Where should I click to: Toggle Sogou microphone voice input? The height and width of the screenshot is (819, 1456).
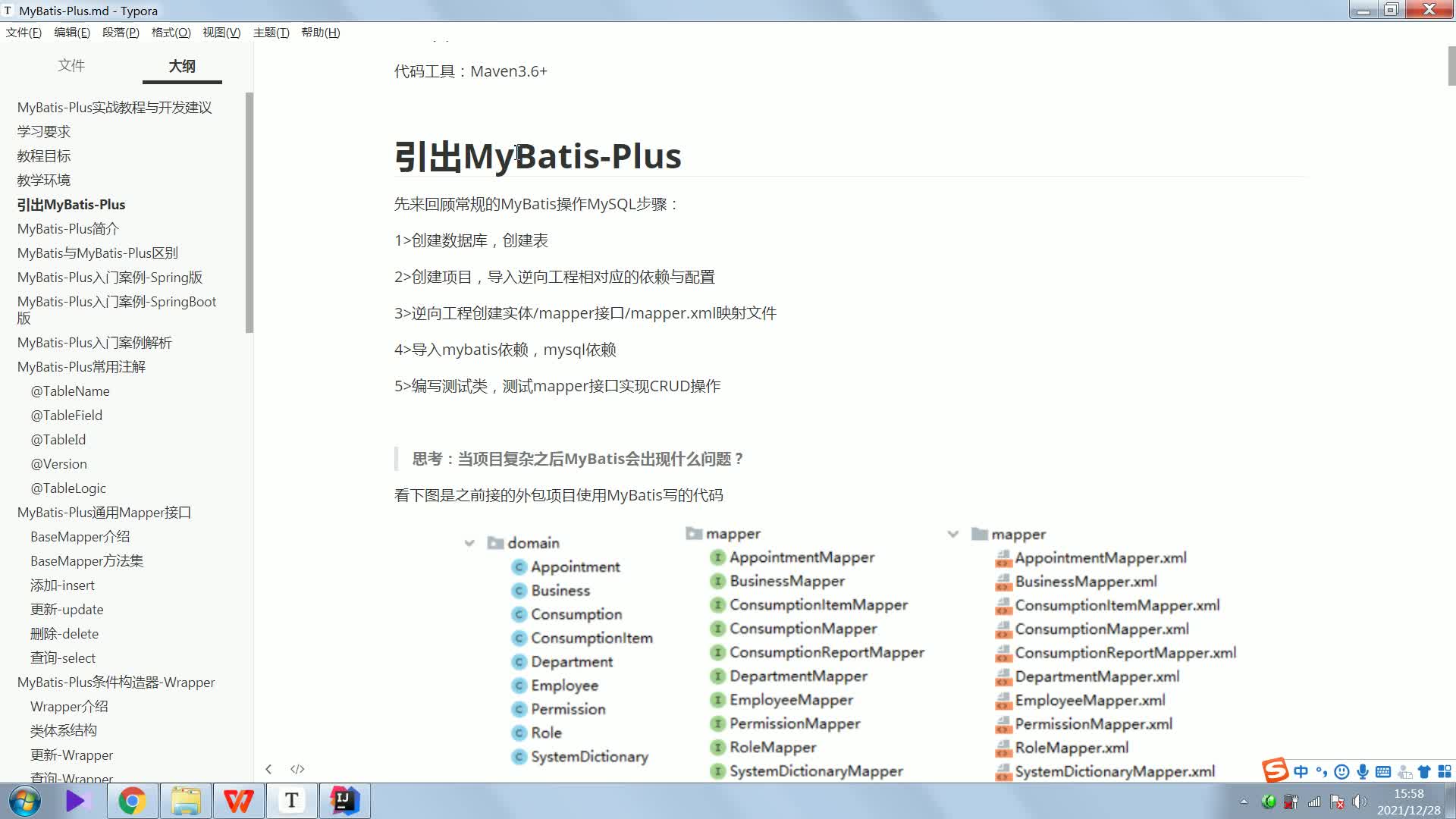click(1363, 772)
